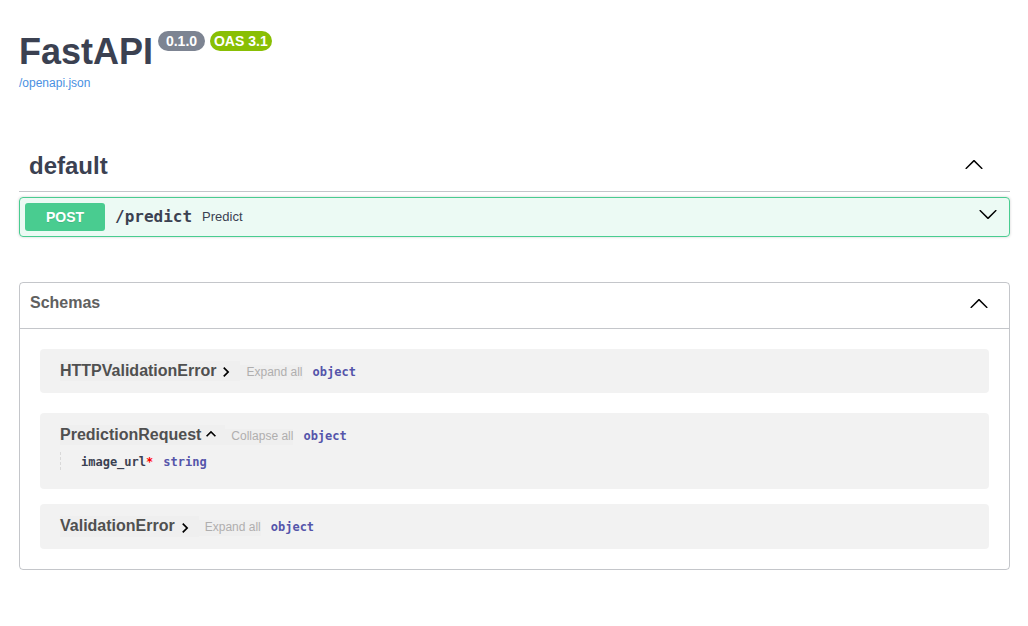Viewport: 1028px width, 626px height.
Task: Click the Schemas heading text
Action: click(x=65, y=302)
